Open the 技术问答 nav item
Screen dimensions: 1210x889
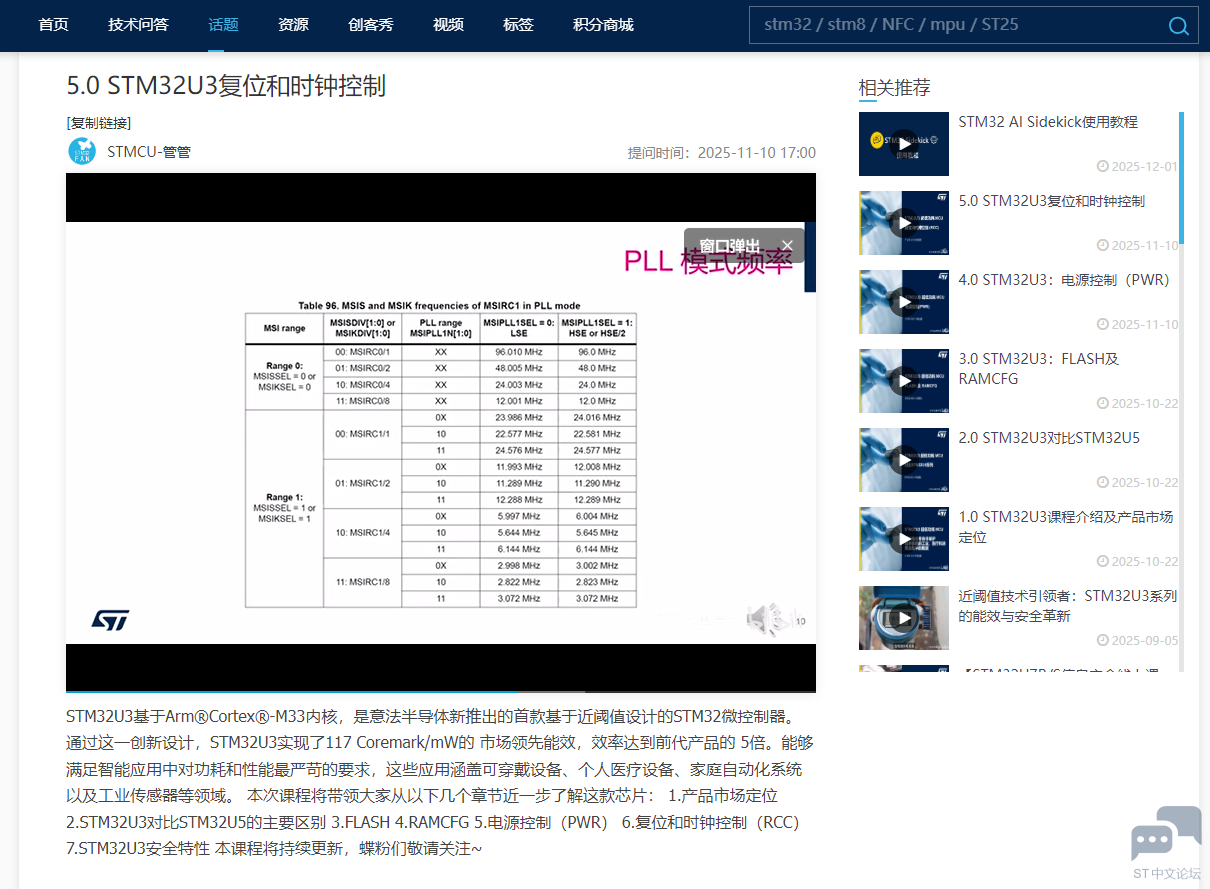139,25
